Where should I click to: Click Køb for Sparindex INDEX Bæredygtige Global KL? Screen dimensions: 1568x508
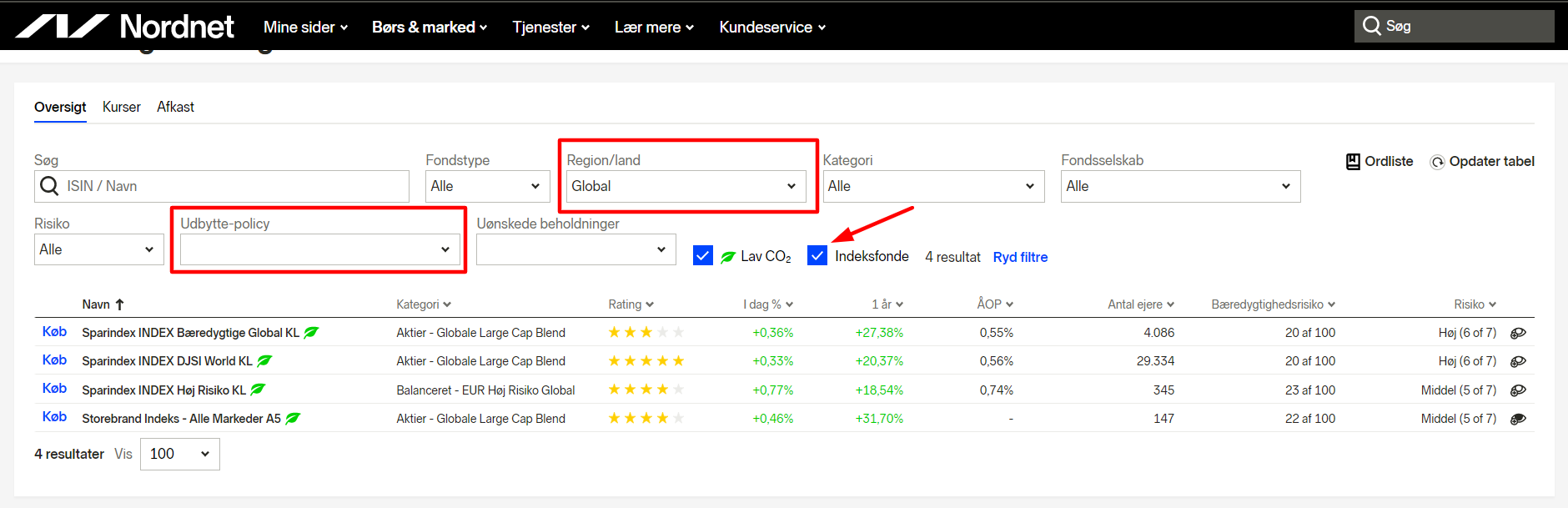[x=54, y=331]
